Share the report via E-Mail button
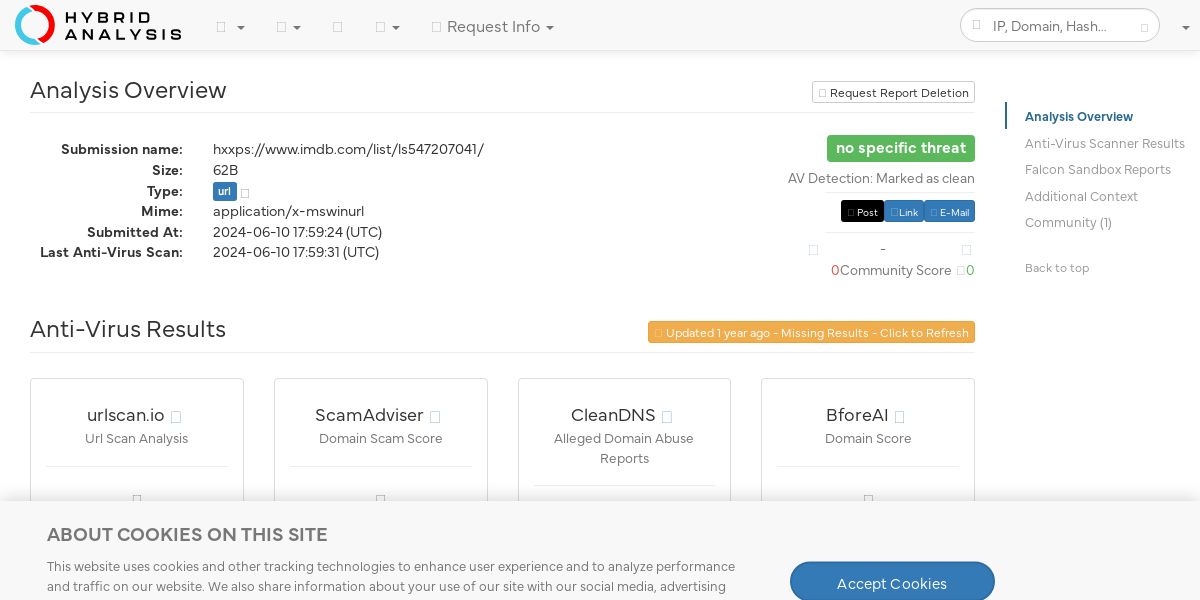The height and width of the screenshot is (600, 1200). [949, 212]
